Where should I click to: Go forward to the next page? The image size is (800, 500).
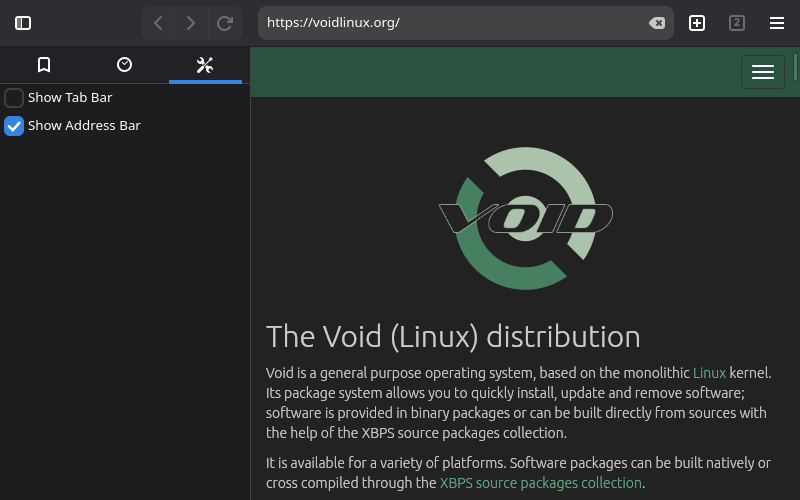(x=191, y=23)
